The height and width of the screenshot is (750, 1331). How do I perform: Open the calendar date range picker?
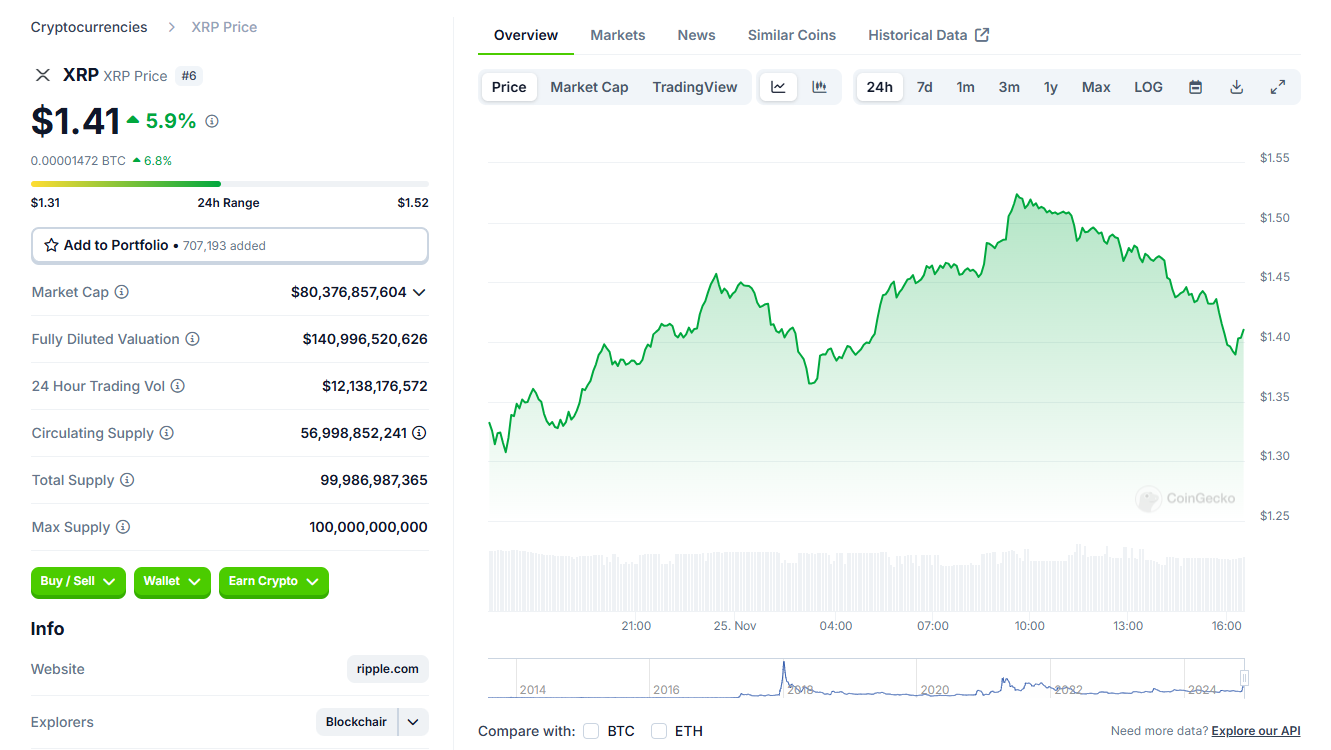tap(1195, 87)
